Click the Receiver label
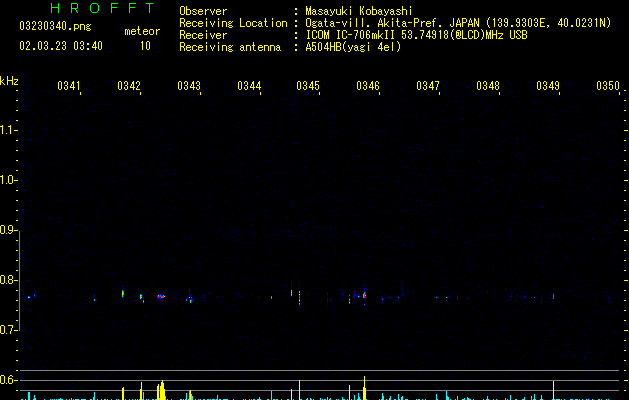Viewport: 629px width, 400px height. click(203, 35)
